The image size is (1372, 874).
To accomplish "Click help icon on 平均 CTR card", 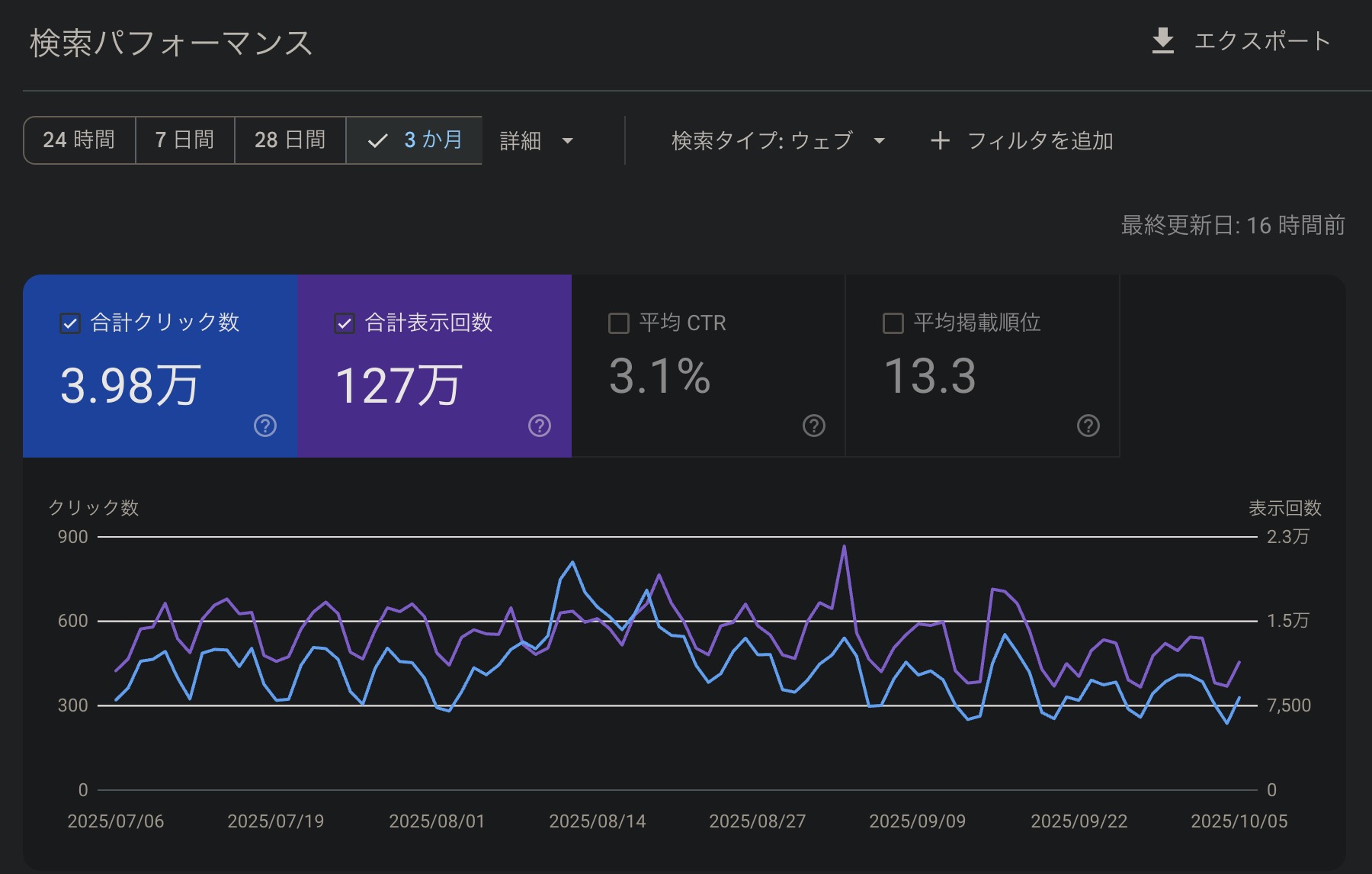I will coord(814,426).
